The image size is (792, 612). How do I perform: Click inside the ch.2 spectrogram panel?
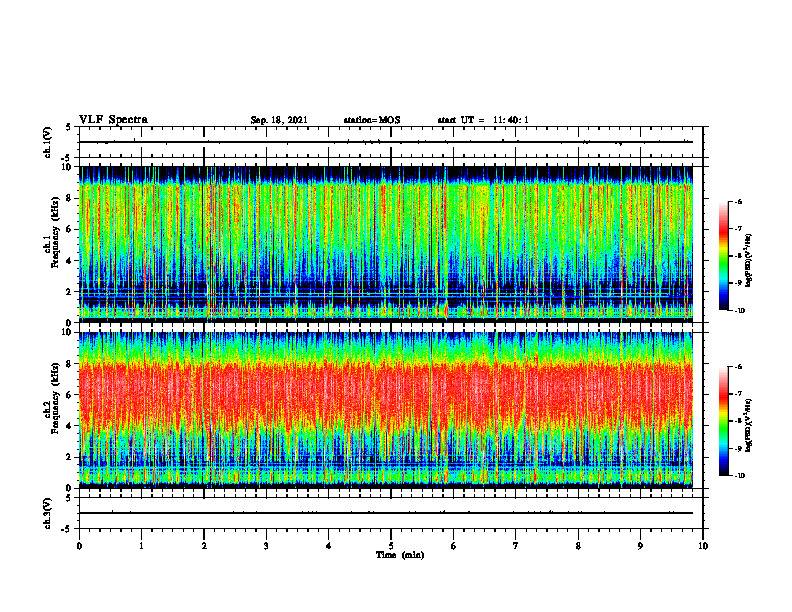tap(386, 410)
